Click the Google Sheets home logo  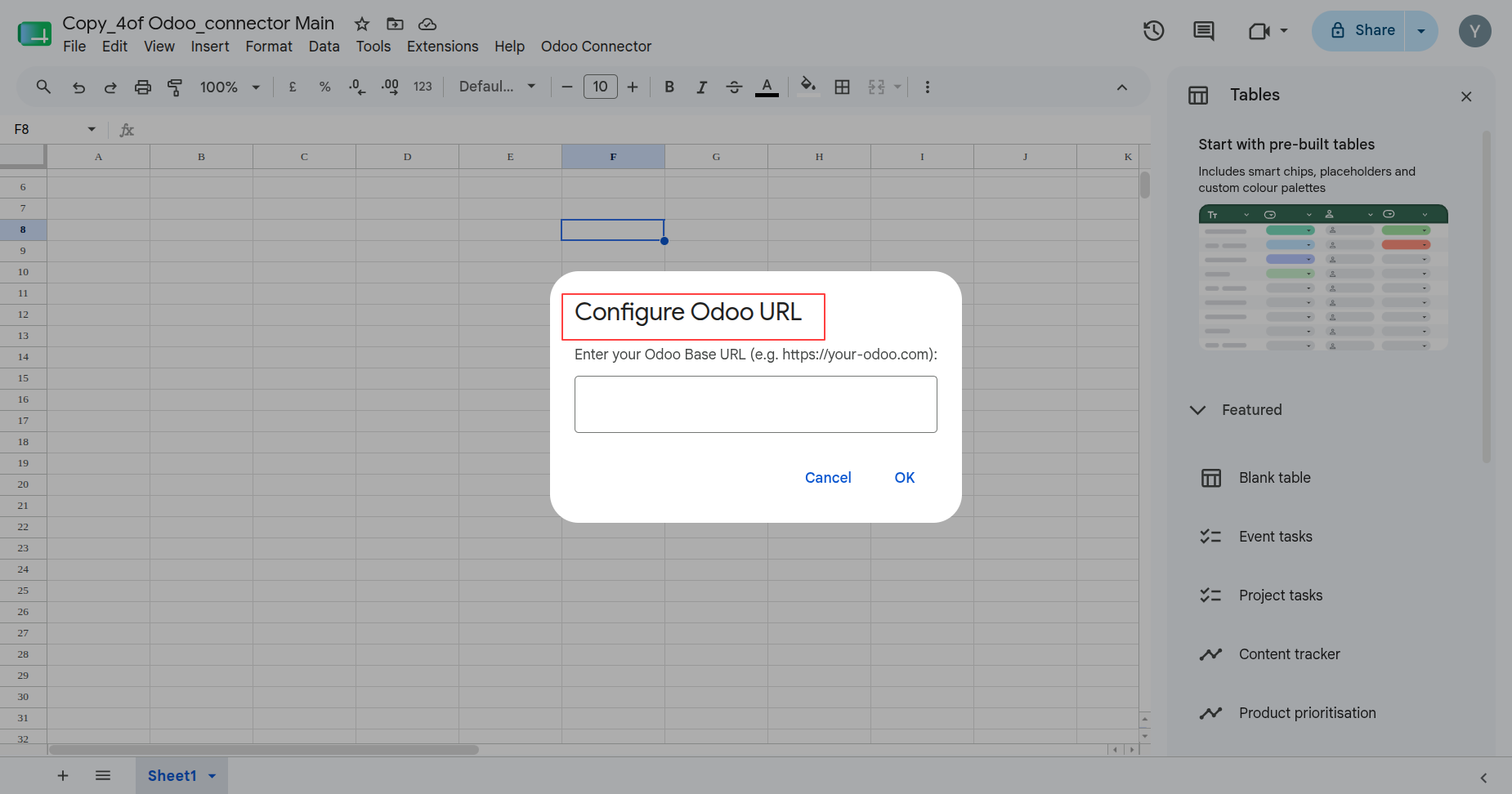[34, 33]
